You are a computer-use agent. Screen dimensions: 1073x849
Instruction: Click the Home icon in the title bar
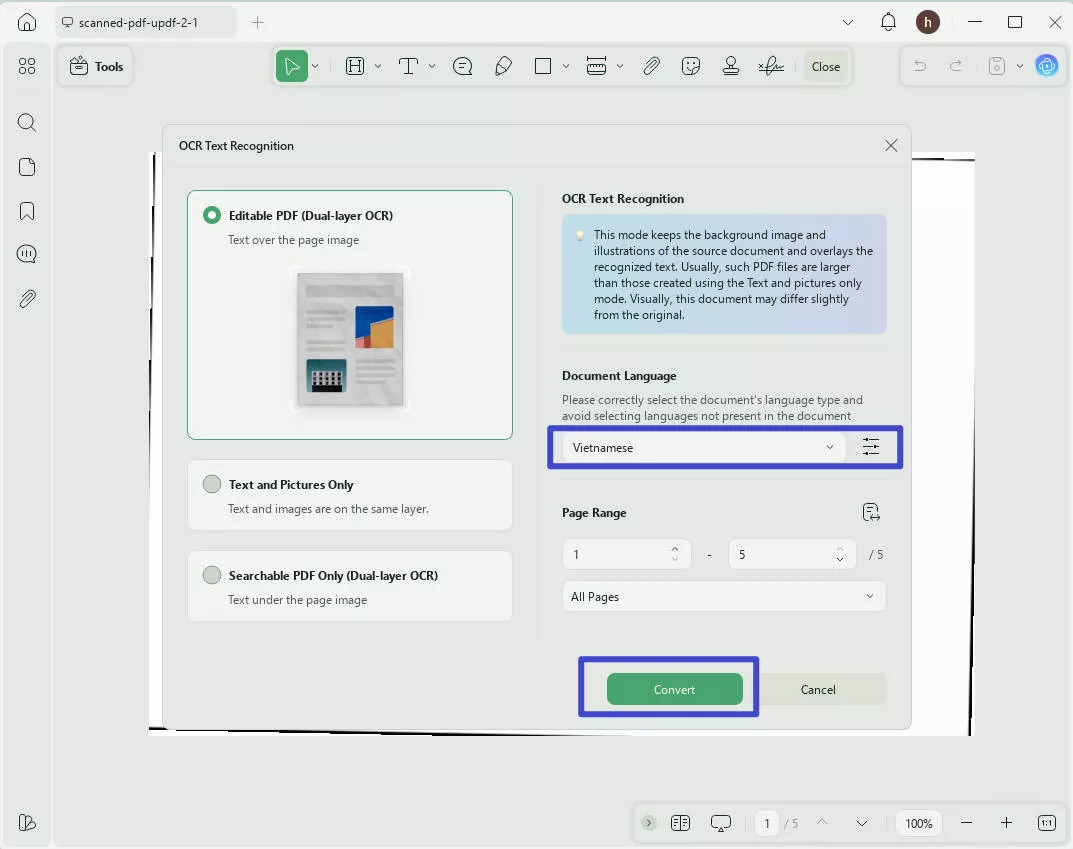coord(27,22)
